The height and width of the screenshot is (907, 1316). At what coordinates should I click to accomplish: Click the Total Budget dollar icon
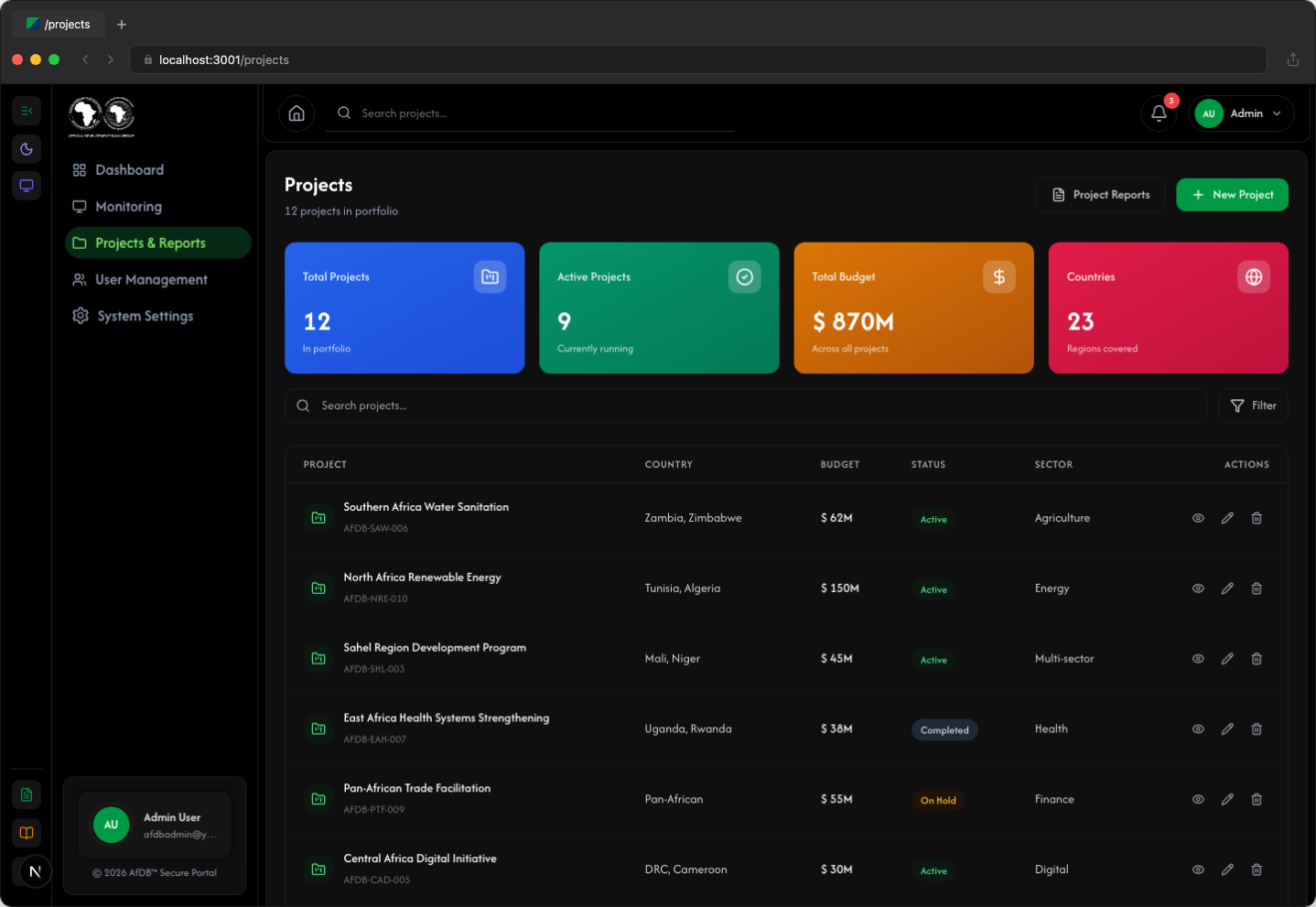[999, 276]
